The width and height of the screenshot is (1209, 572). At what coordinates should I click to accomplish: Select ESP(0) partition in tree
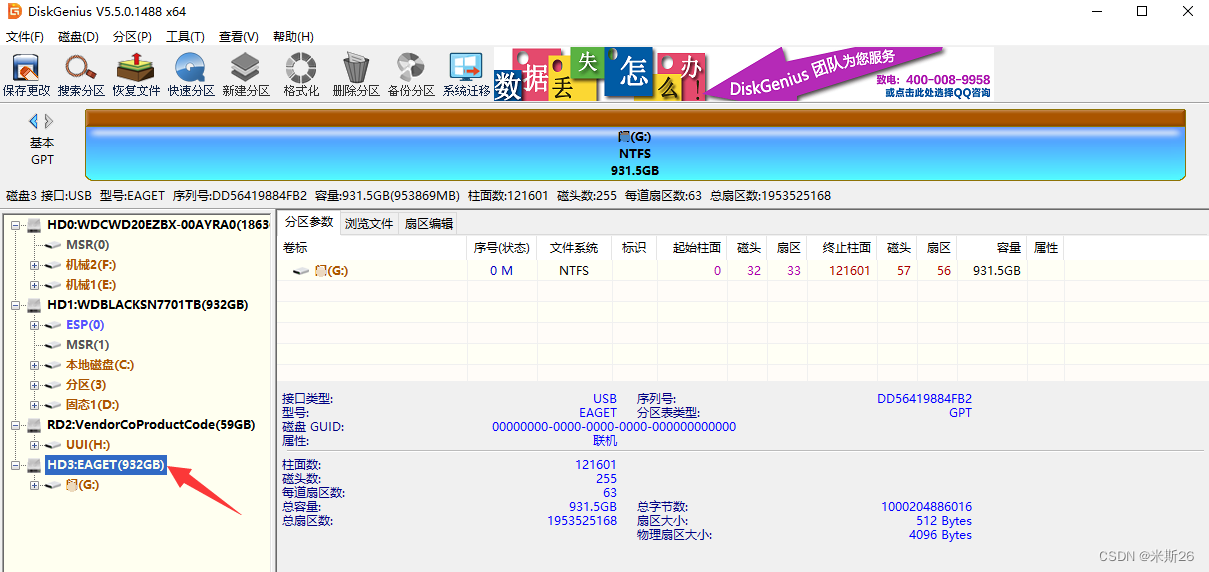click(x=85, y=325)
